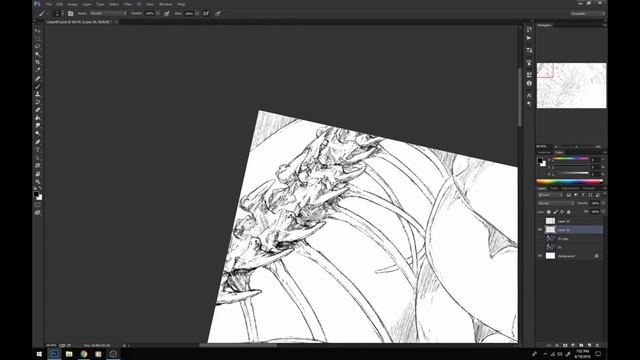Click the color spectrum ramp
The width and height of the screenshot is (640, 360).
pos(569,182)
